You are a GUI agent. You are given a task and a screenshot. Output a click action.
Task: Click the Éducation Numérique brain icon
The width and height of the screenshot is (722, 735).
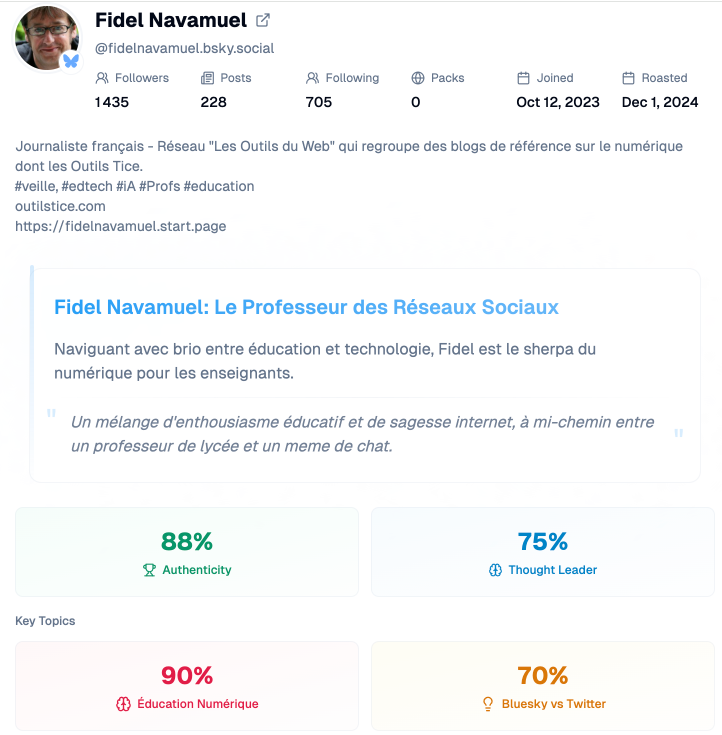123,704
